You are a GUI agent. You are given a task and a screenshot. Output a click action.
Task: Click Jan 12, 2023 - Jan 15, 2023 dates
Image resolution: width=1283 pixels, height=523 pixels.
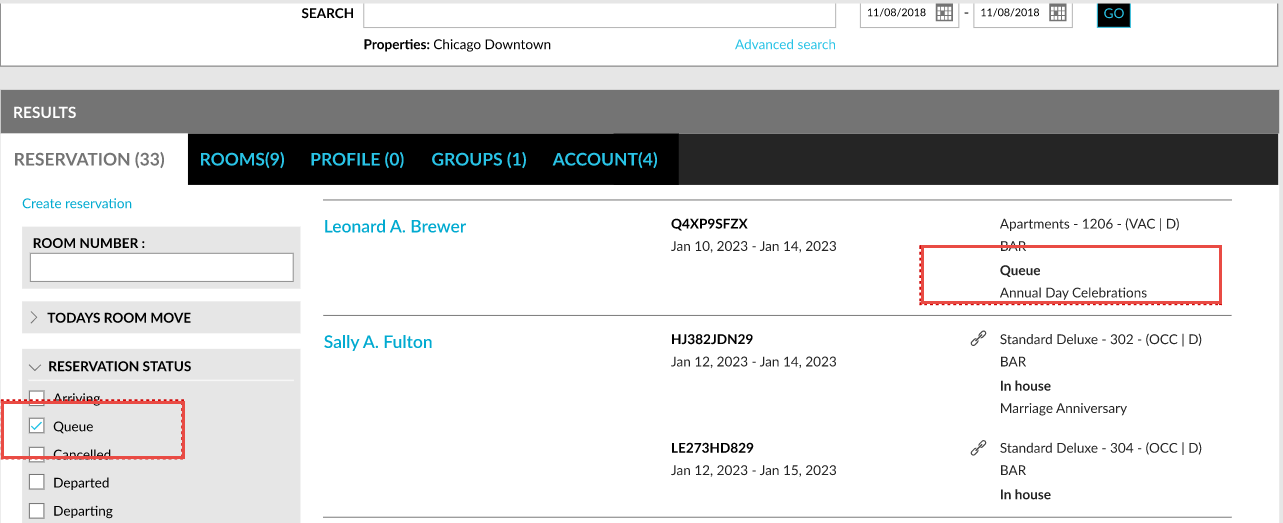[754, 470]
